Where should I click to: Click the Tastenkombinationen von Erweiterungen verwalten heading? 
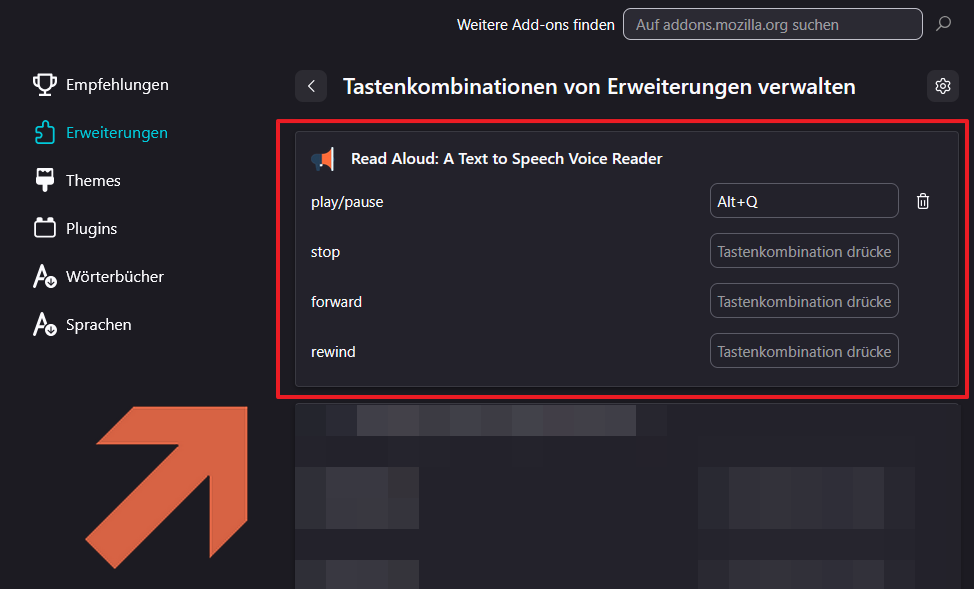pyautogui.click(x=599, y=86)
